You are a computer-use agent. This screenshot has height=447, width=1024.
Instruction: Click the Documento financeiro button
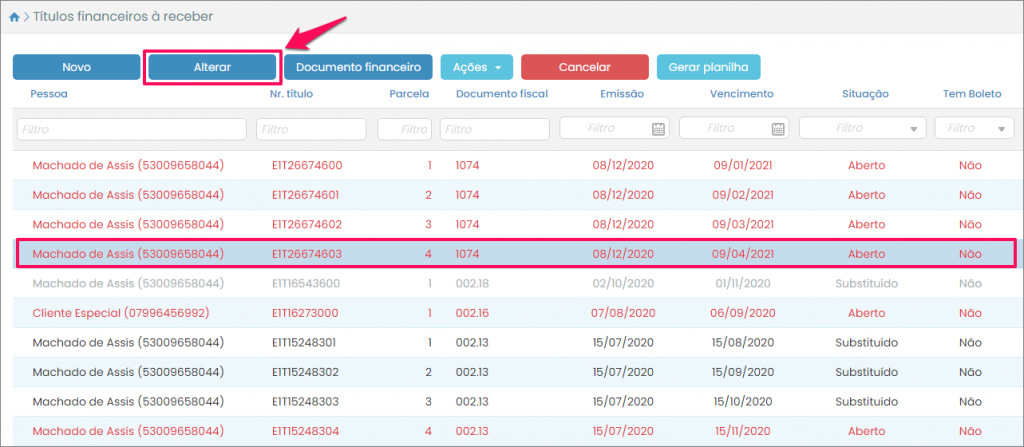358,67
